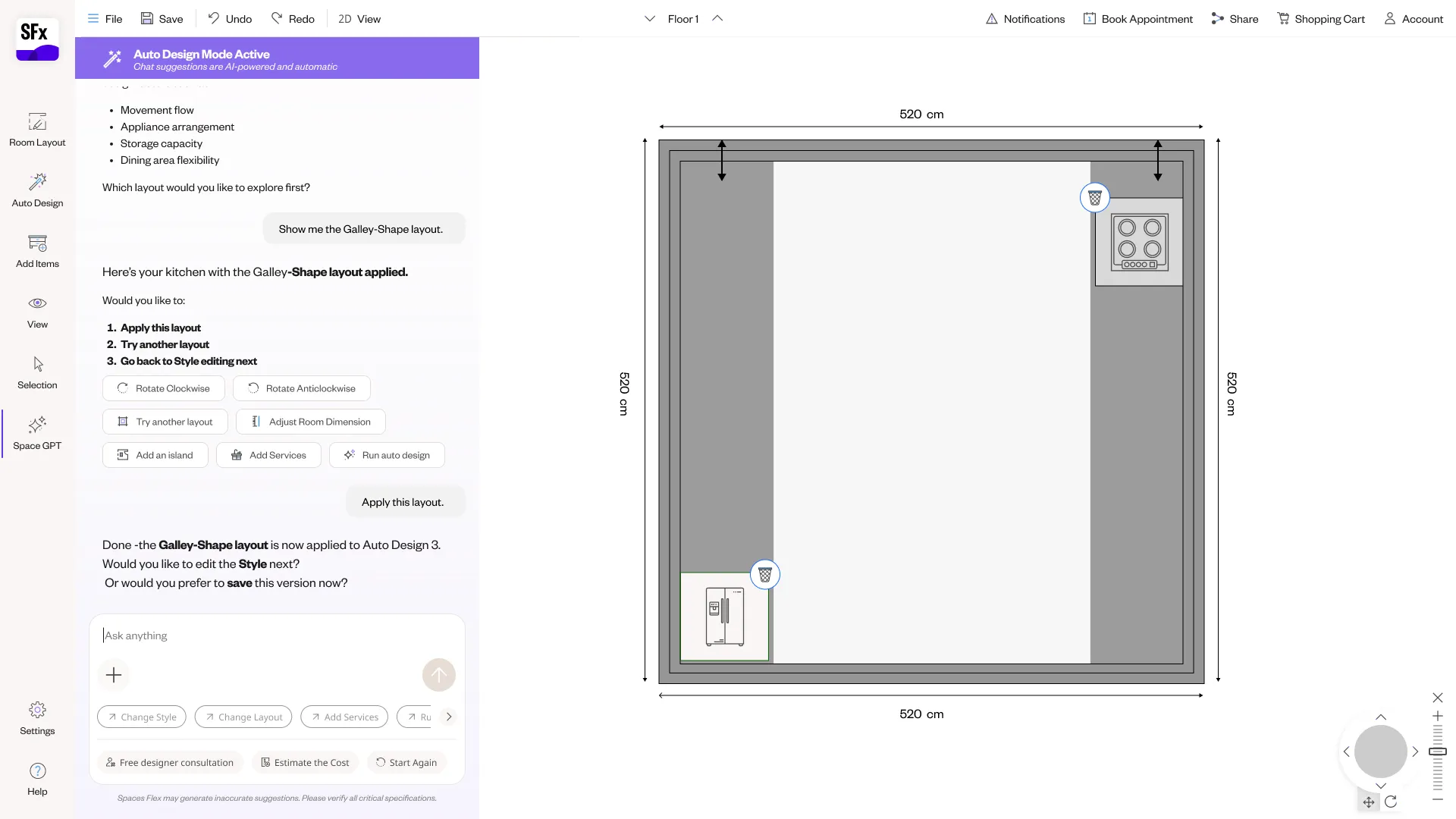Click Save in the top toolbar
Image resolution: width=1456 pixels, height=819 pixels.
click(x=162, y=19)
